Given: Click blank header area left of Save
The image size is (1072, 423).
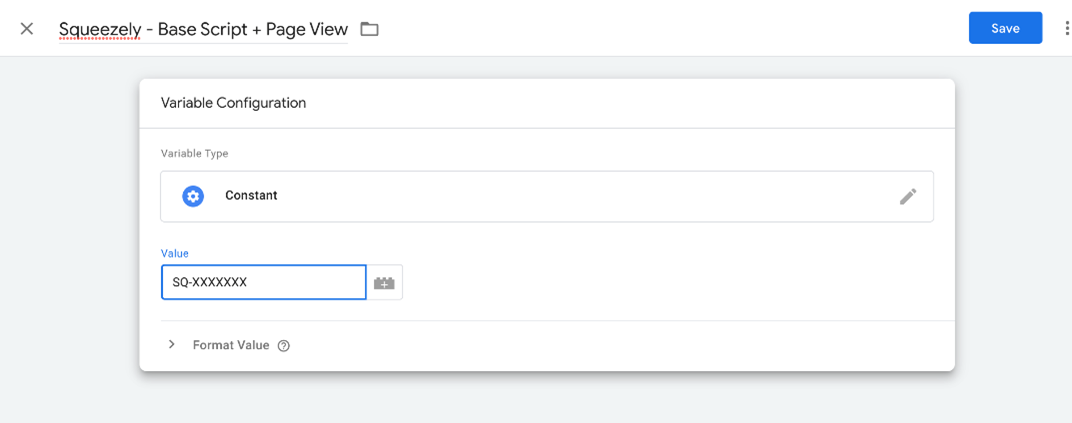Looking at the screenshot, I should pos(680,28).
